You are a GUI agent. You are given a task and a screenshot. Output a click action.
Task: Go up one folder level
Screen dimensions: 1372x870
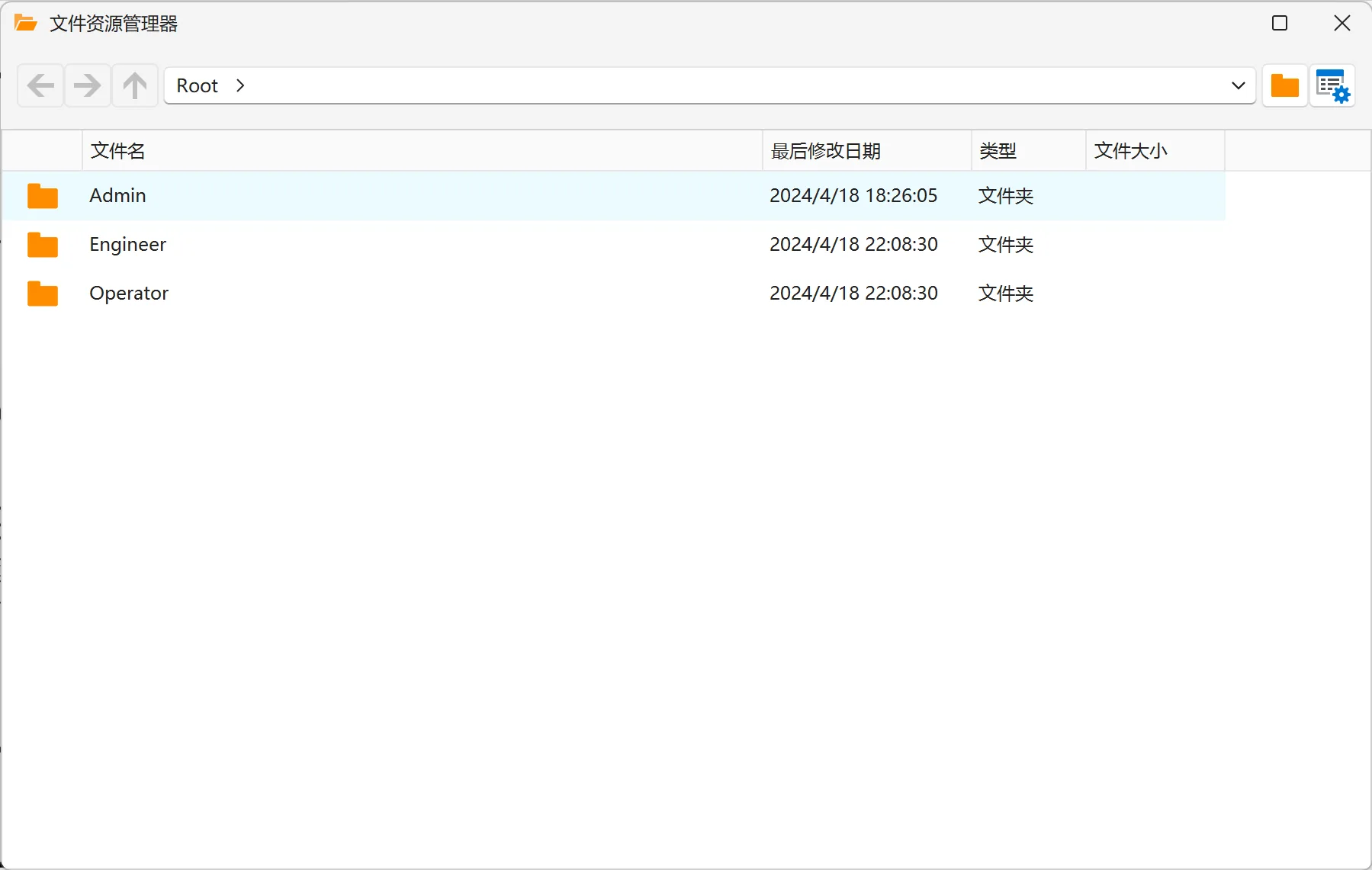[135, 85]
